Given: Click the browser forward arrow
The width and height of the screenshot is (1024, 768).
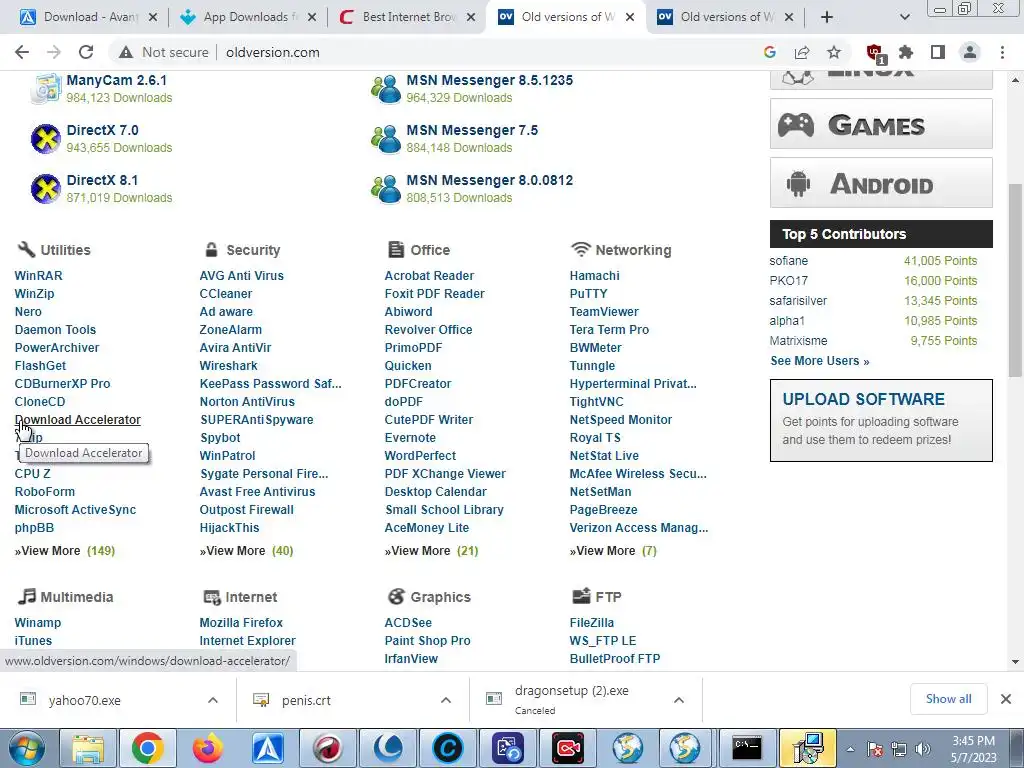Looking at the screenshot, I should (54, 52).
